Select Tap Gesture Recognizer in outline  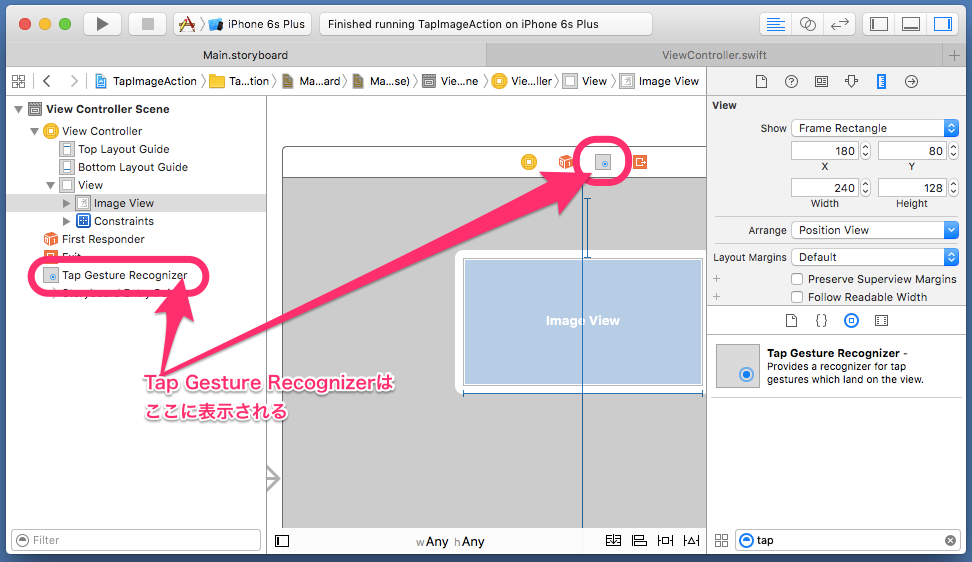click(x=117, y=275)
